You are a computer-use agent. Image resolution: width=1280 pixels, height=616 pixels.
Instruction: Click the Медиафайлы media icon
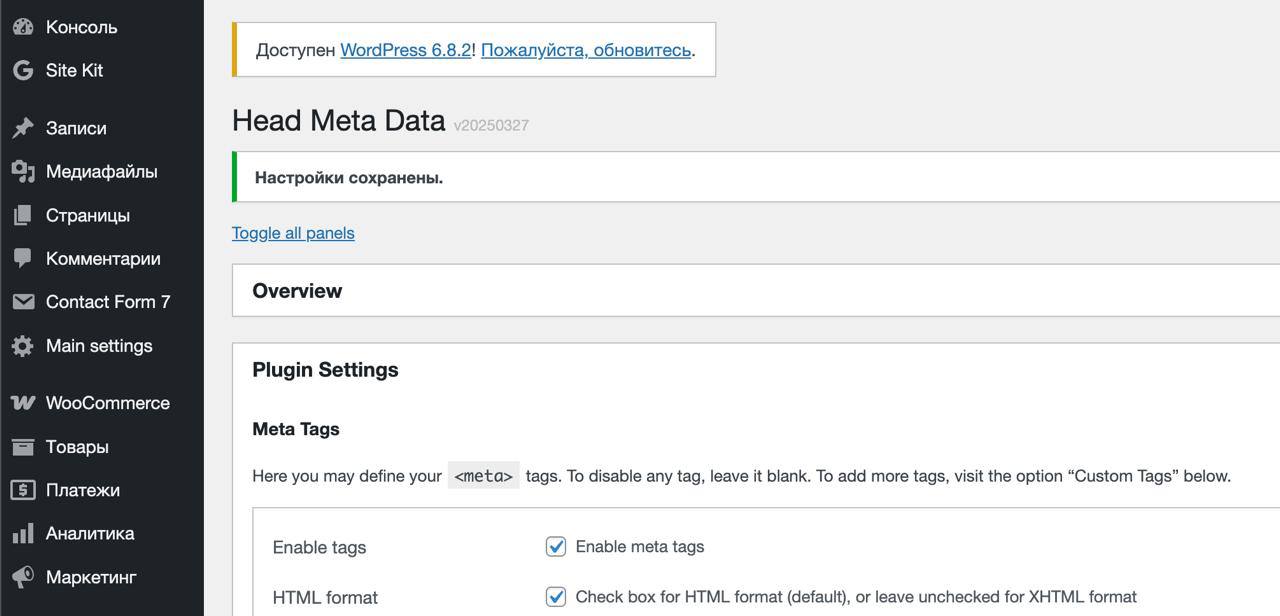click(23, 171)
